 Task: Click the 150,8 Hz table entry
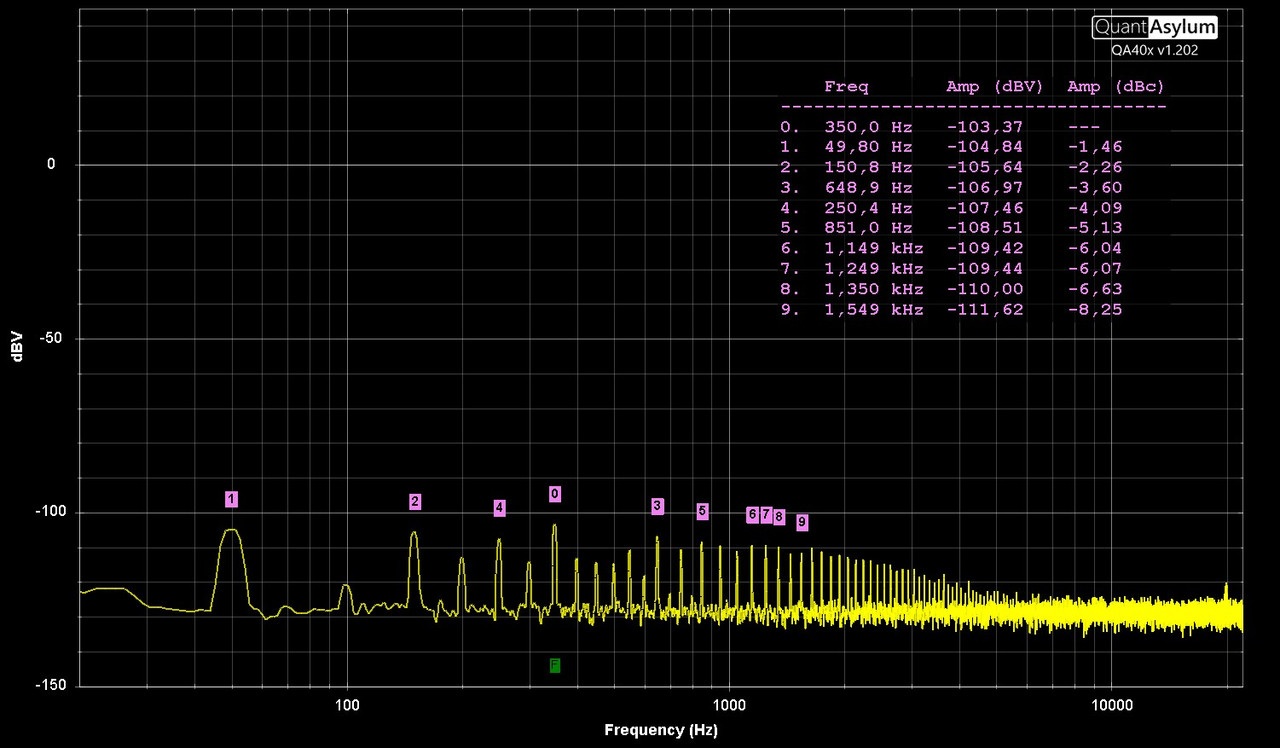click(x=868, y=167)
